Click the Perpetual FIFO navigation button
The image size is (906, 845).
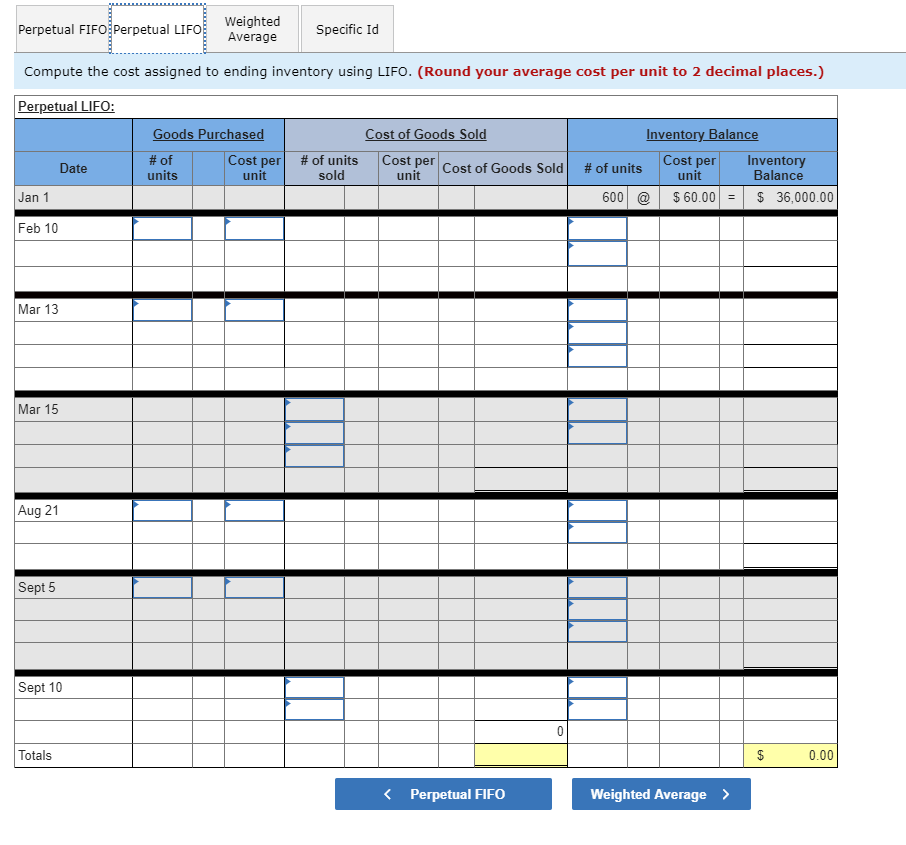click(443, 793)
